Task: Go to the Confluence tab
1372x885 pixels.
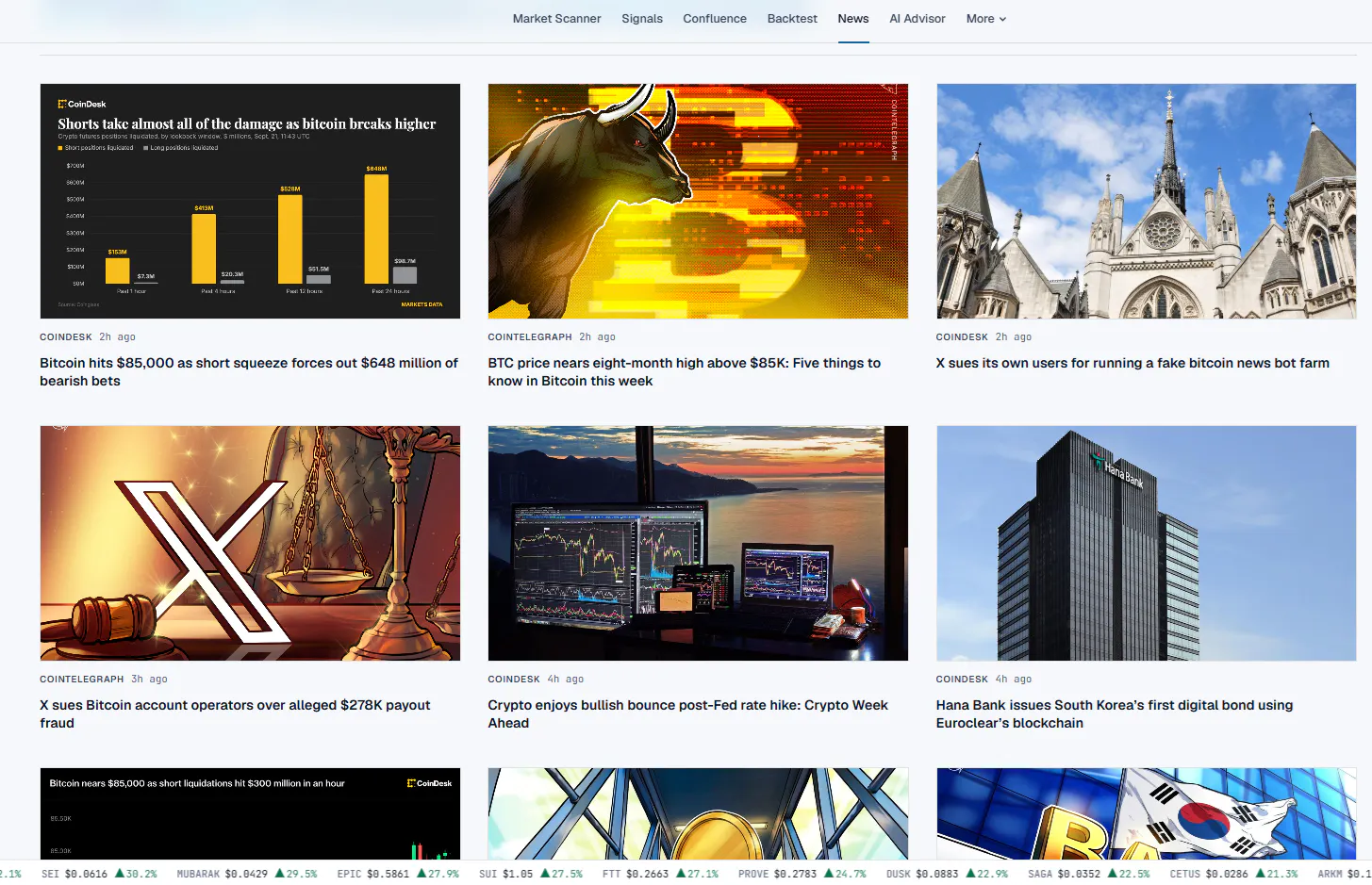Action: click(x=715, y=19)
